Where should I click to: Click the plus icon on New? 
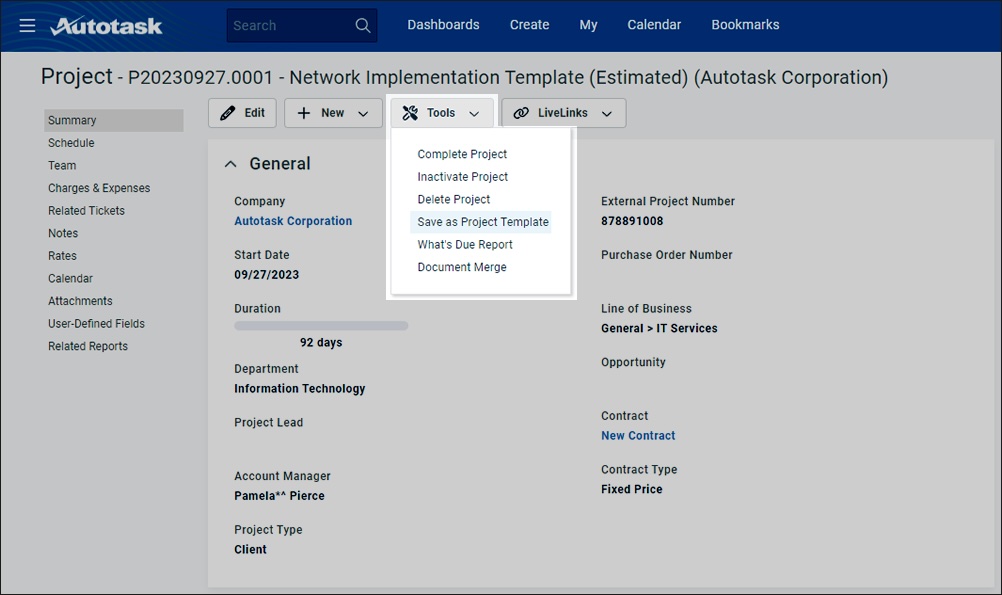(304, 113)
